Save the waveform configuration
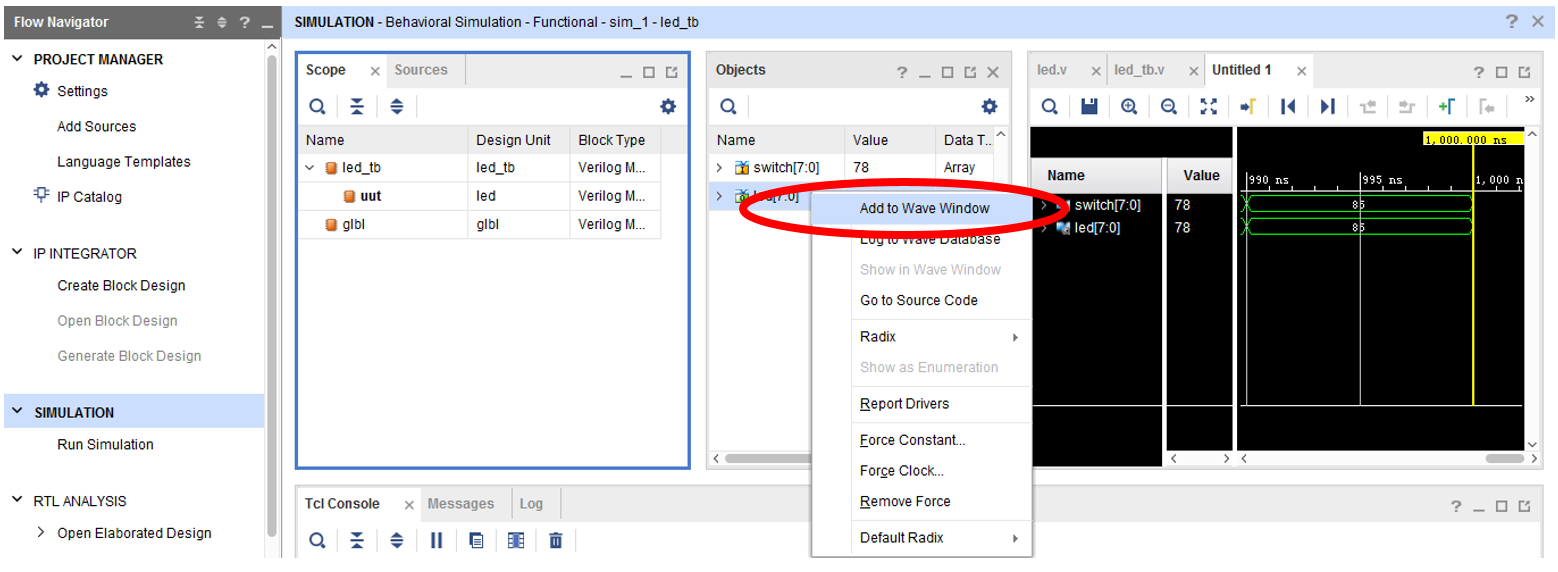 [x=1089, y=106]
